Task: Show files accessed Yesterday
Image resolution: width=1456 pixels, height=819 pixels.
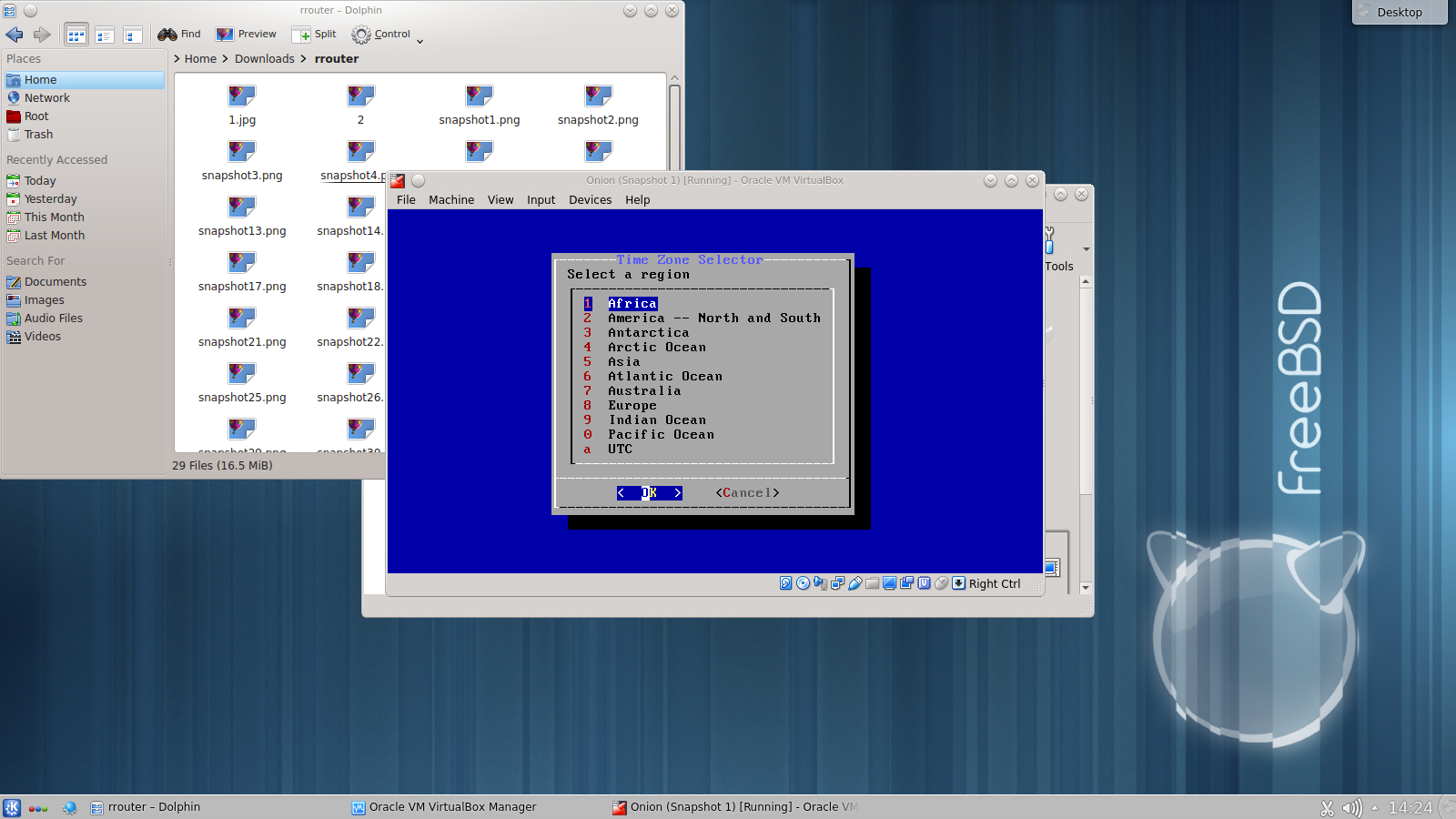Action: (x=85, y=199)
